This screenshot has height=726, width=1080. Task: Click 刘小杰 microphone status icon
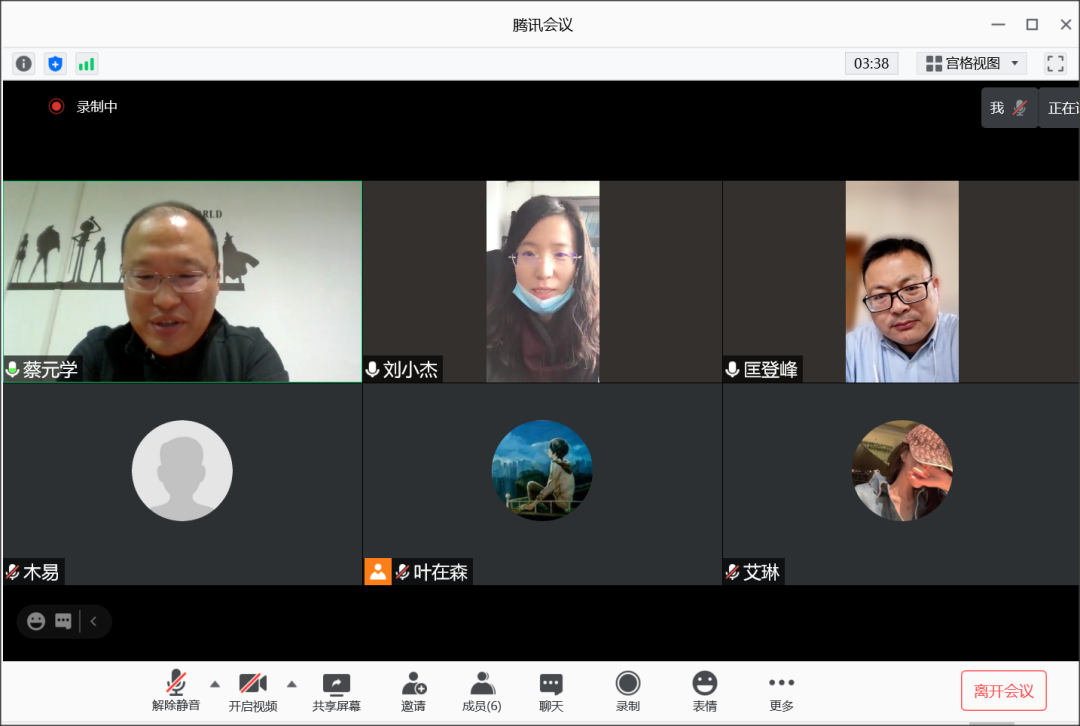pos(373,369)
